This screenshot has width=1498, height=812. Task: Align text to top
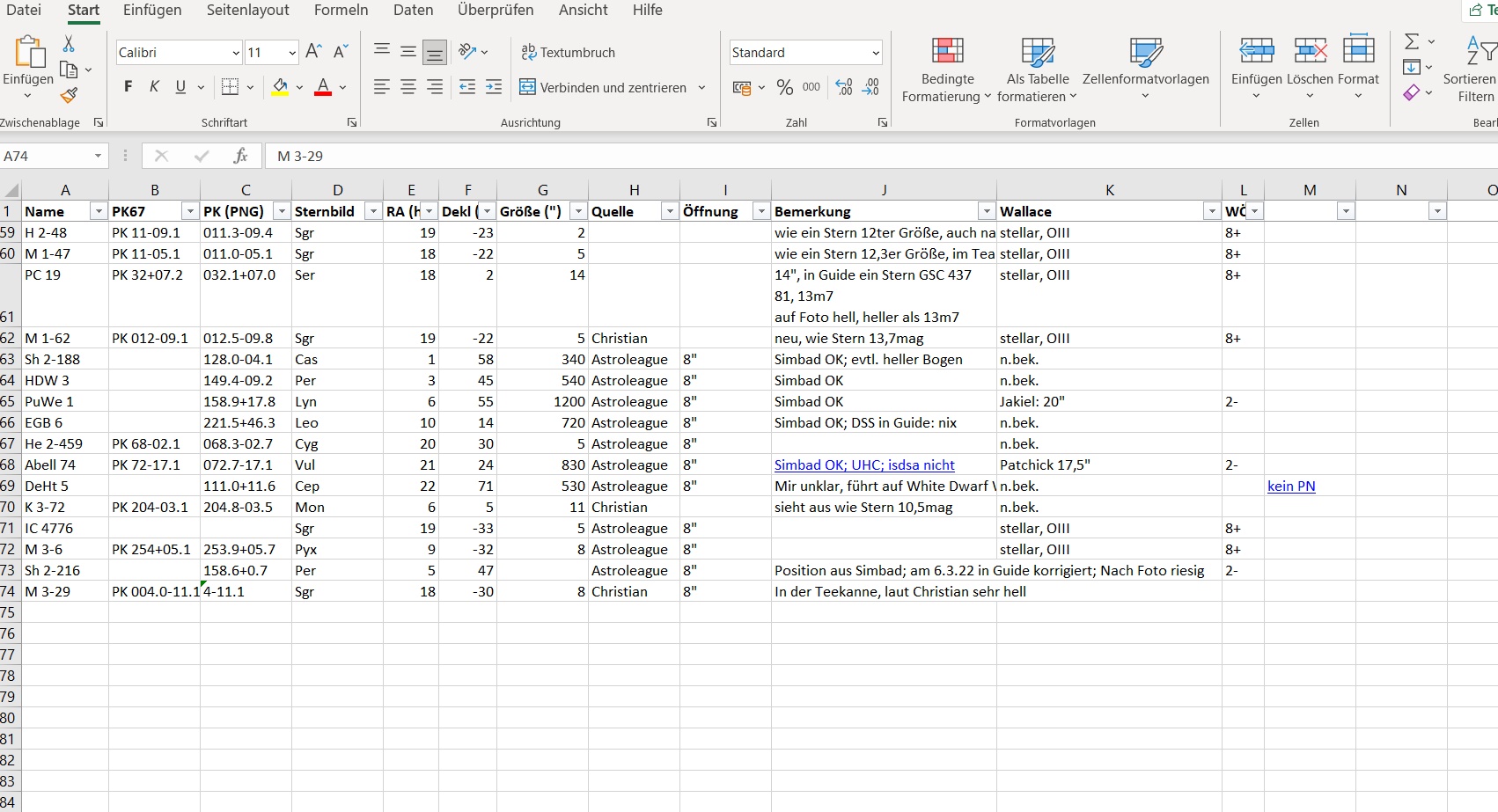point(382,51)
